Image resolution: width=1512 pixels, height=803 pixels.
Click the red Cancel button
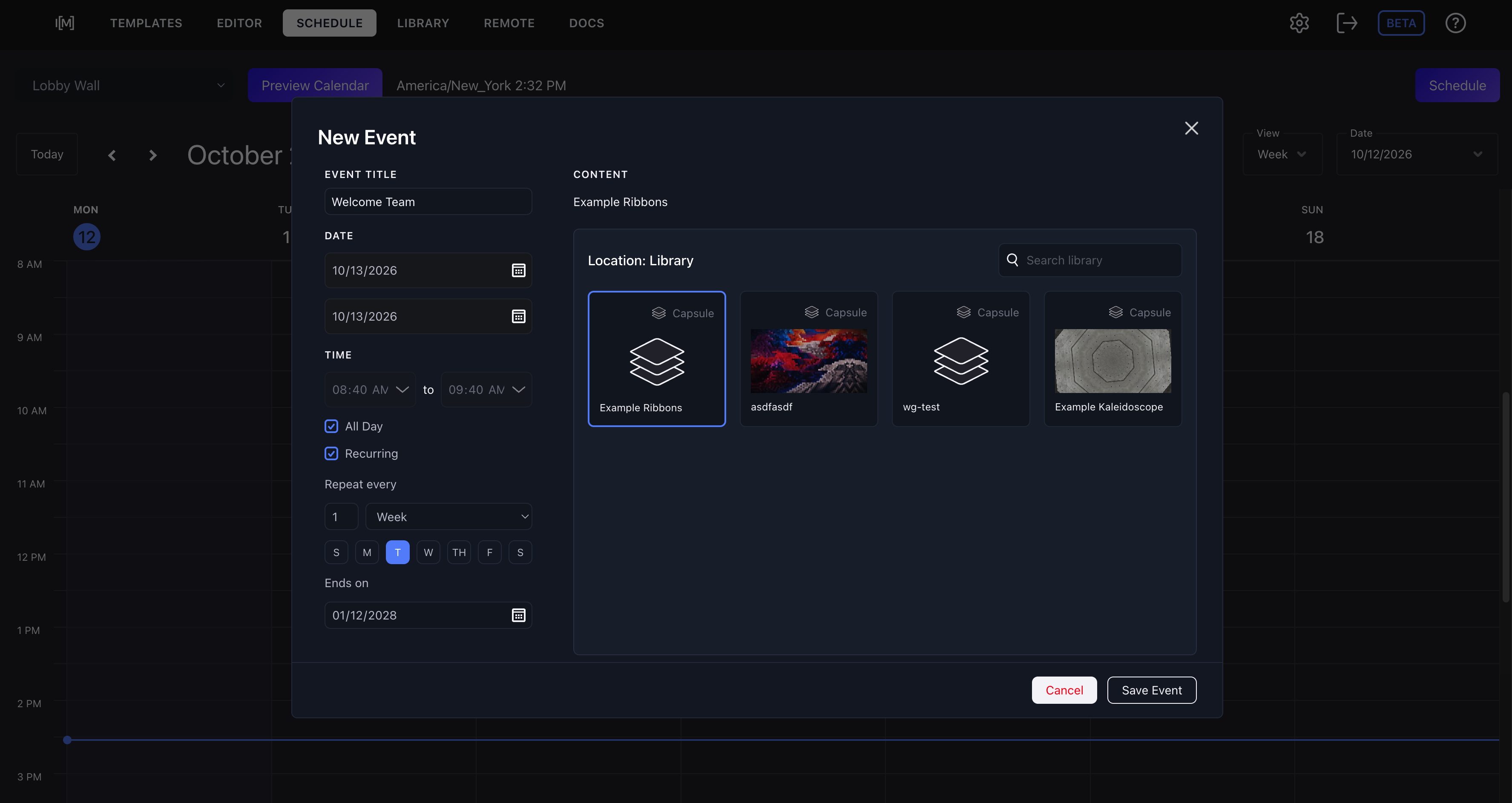[x=1064, y=690]
